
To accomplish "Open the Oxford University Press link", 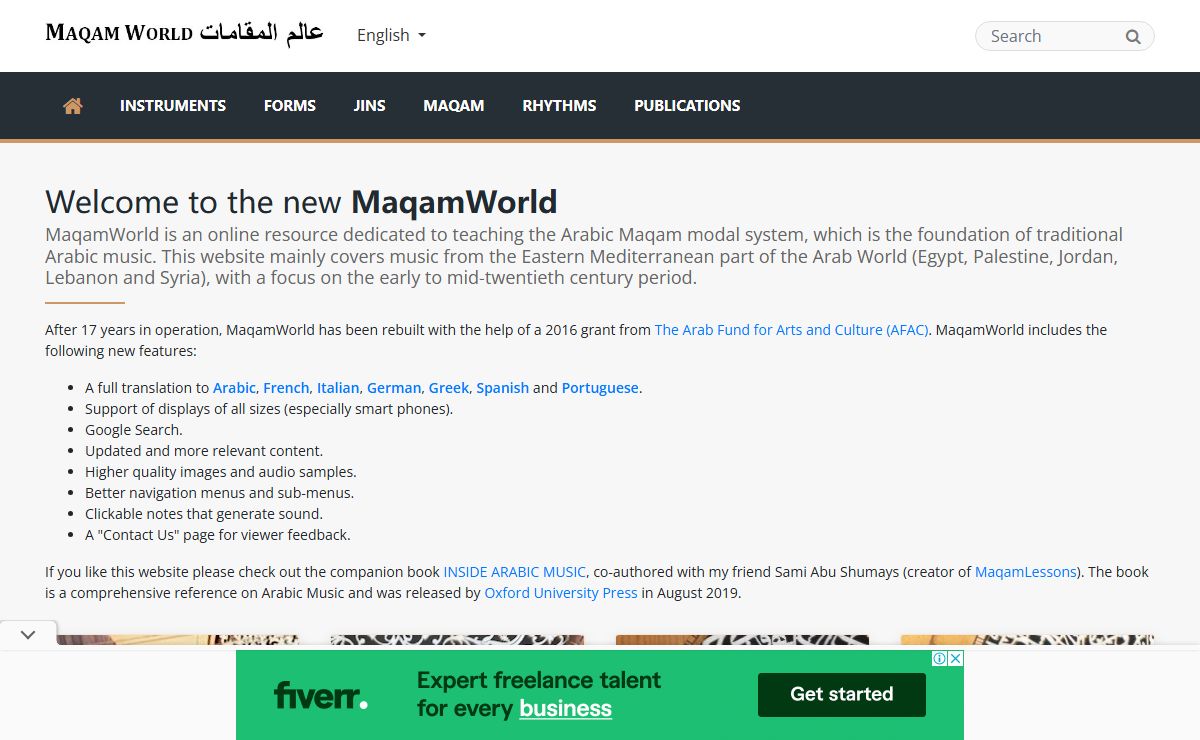I will pyautogui.click(x=561, y=593).
